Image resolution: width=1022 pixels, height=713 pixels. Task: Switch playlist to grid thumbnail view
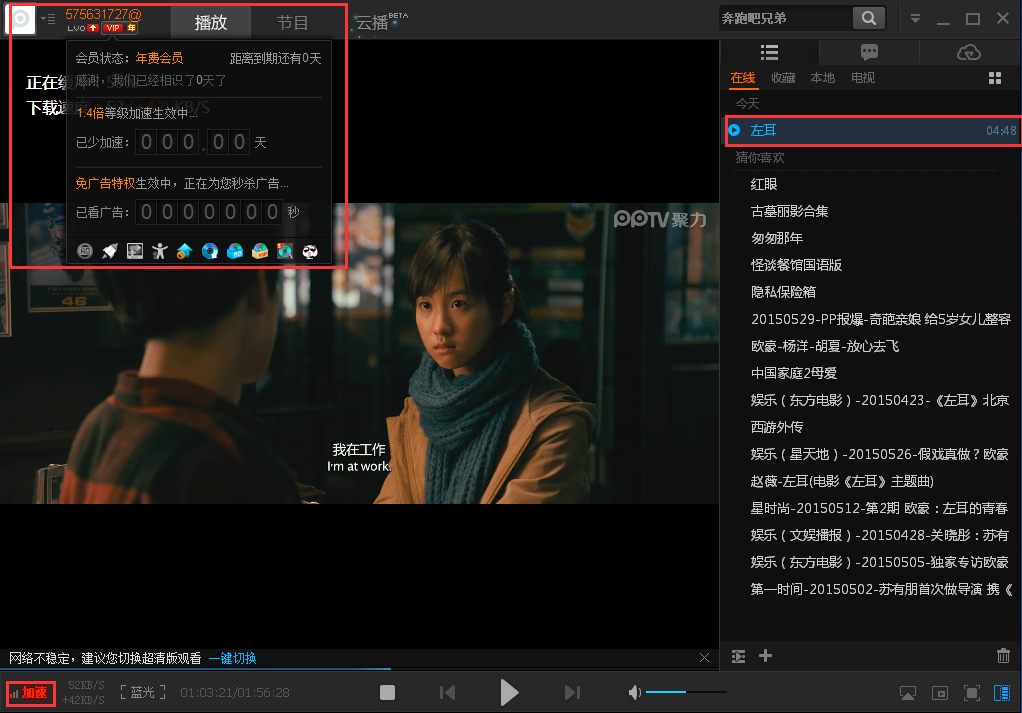[x=995, y=78]
